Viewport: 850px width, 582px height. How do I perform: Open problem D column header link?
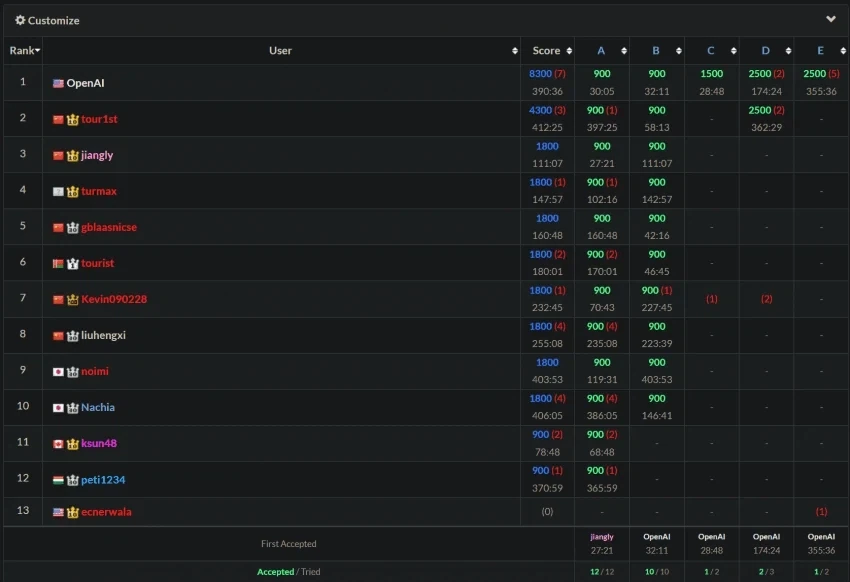coord(765,50)
